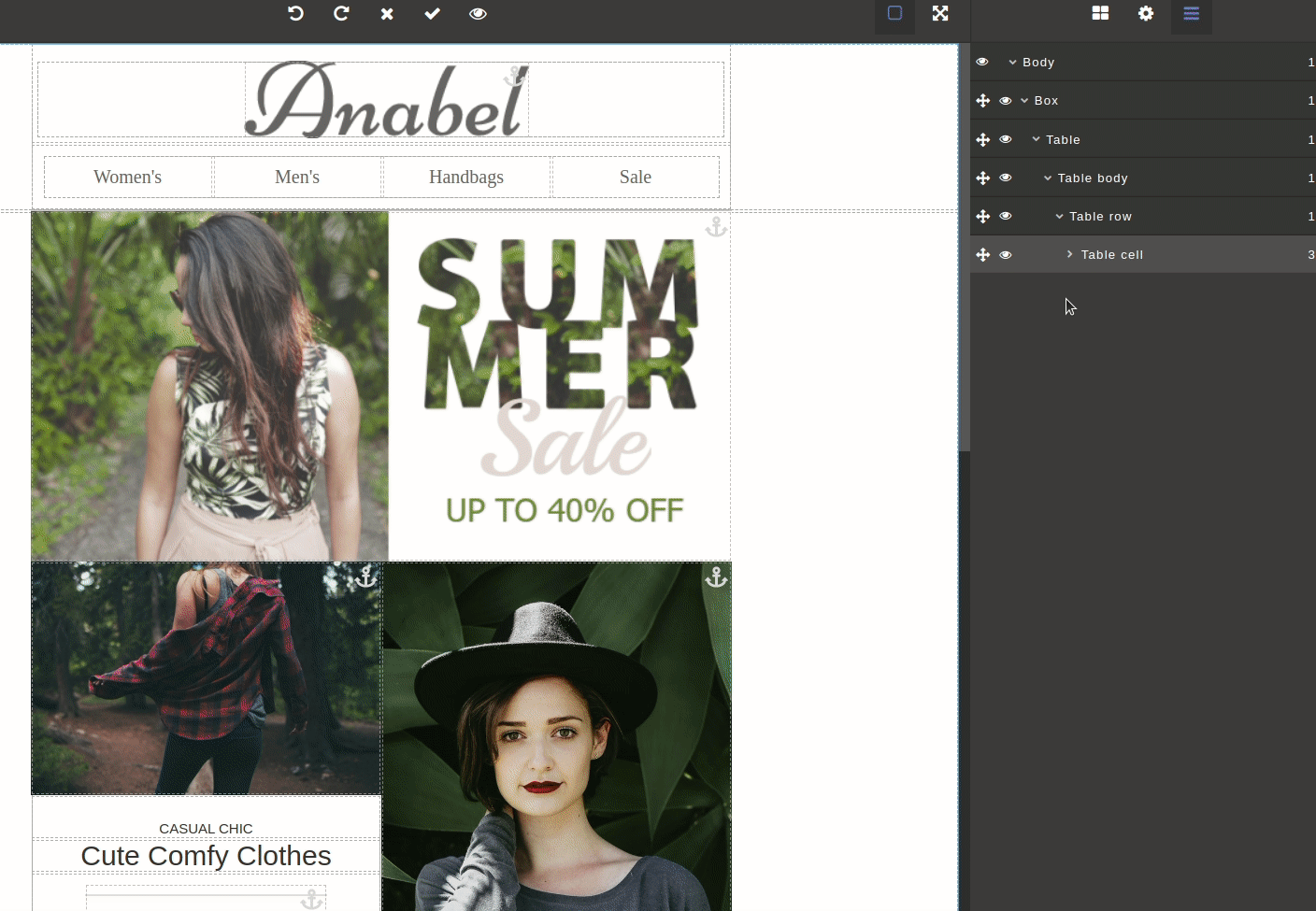Image resolution: width=1316 pixels, height=911 pixels.
Task: Collapse the Table layer chevron
Action: click(x=1036, y=139)
